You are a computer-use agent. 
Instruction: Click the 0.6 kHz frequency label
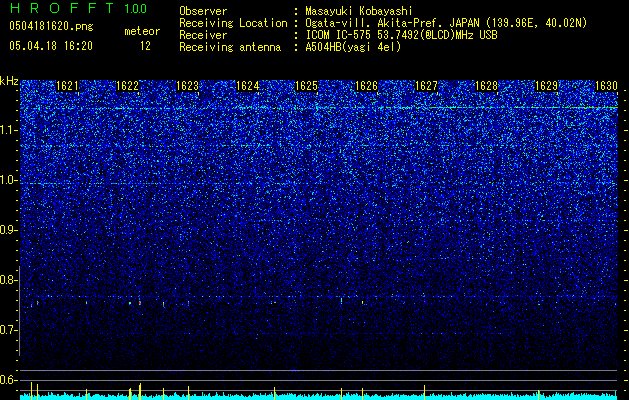pos(8,380)
